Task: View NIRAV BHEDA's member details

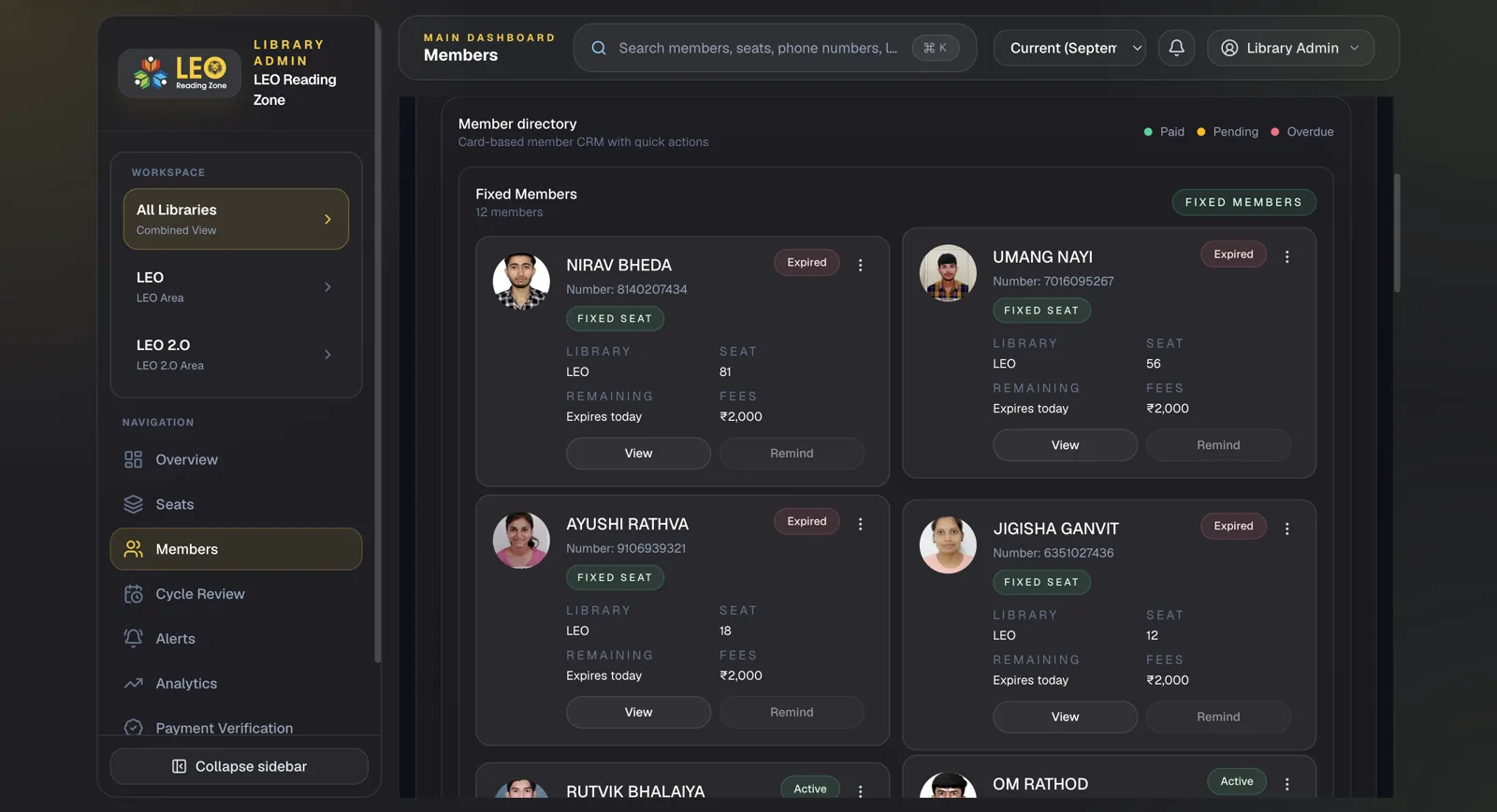Action: click(638, 453)
